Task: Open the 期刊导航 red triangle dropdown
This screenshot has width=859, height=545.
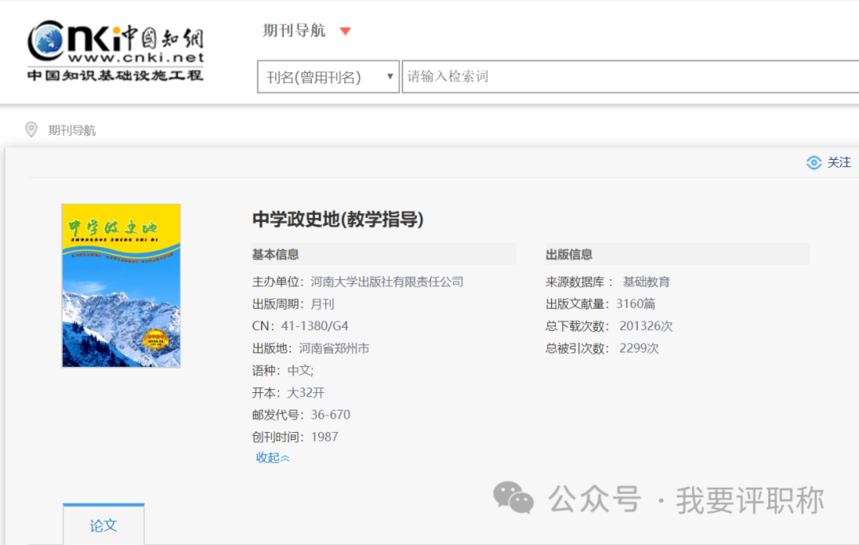Action: [345, 31]
